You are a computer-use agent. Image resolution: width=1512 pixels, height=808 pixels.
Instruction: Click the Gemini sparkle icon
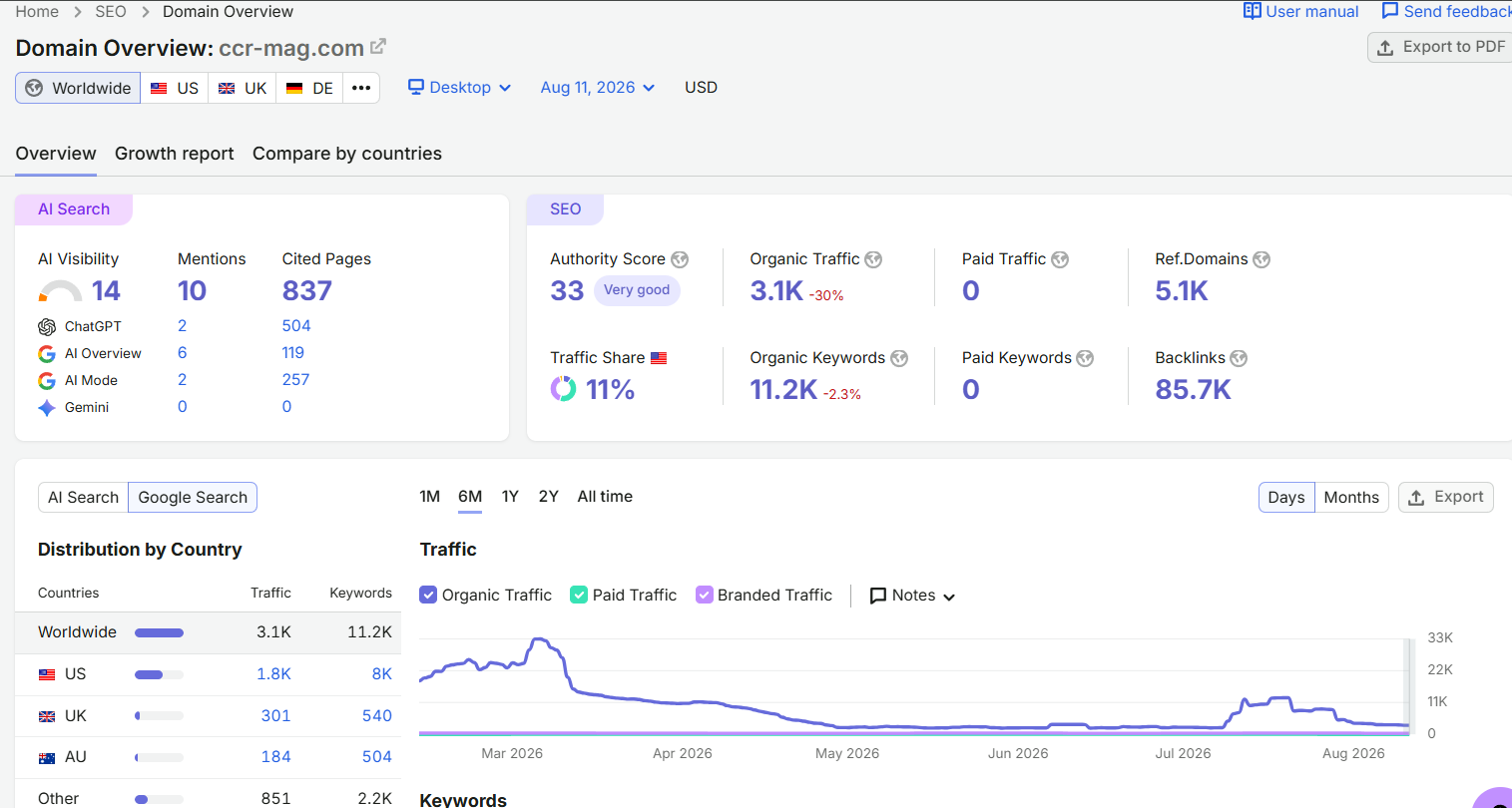(47, 408)
